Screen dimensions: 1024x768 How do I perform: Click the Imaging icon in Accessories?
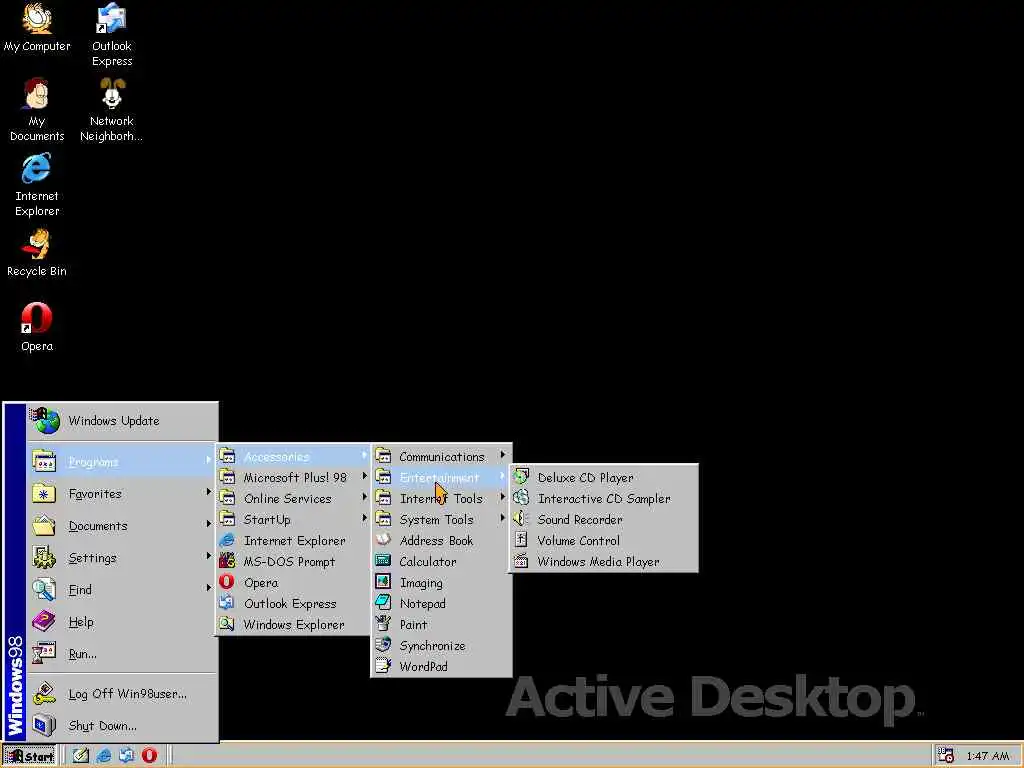383,582
